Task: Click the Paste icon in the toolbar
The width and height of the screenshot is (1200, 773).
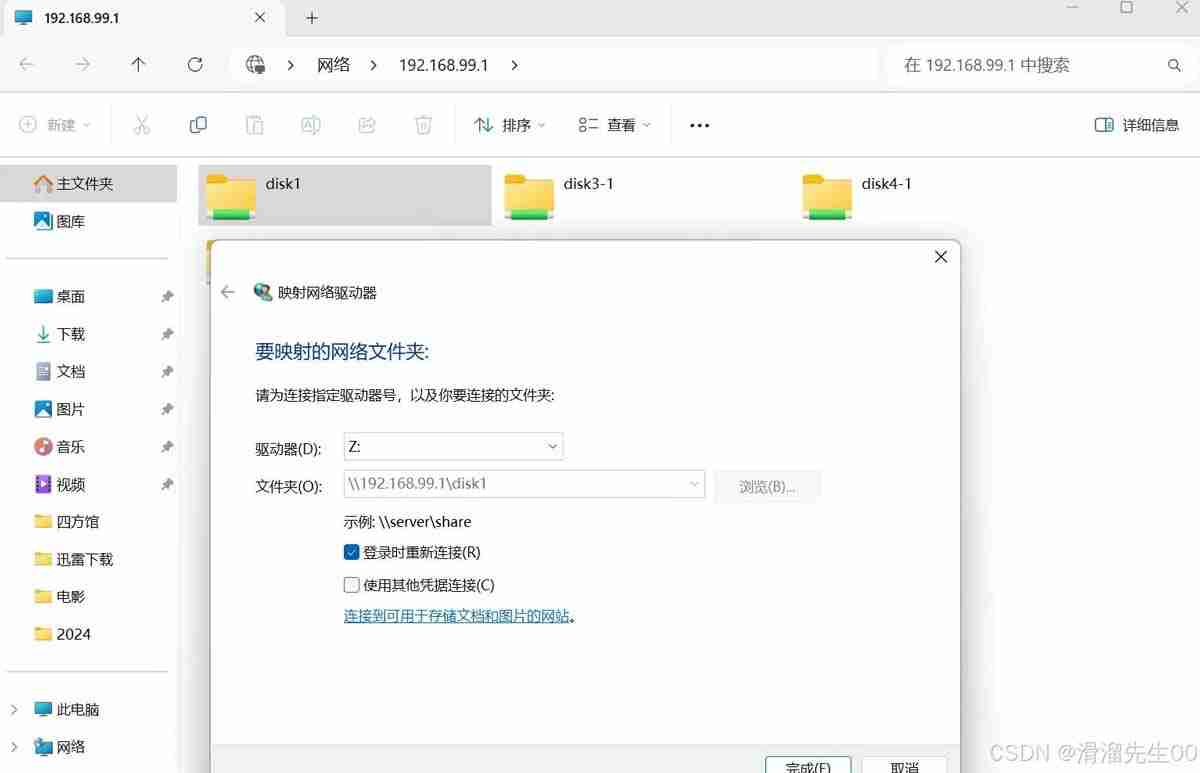Action: (x=254, y=124)
